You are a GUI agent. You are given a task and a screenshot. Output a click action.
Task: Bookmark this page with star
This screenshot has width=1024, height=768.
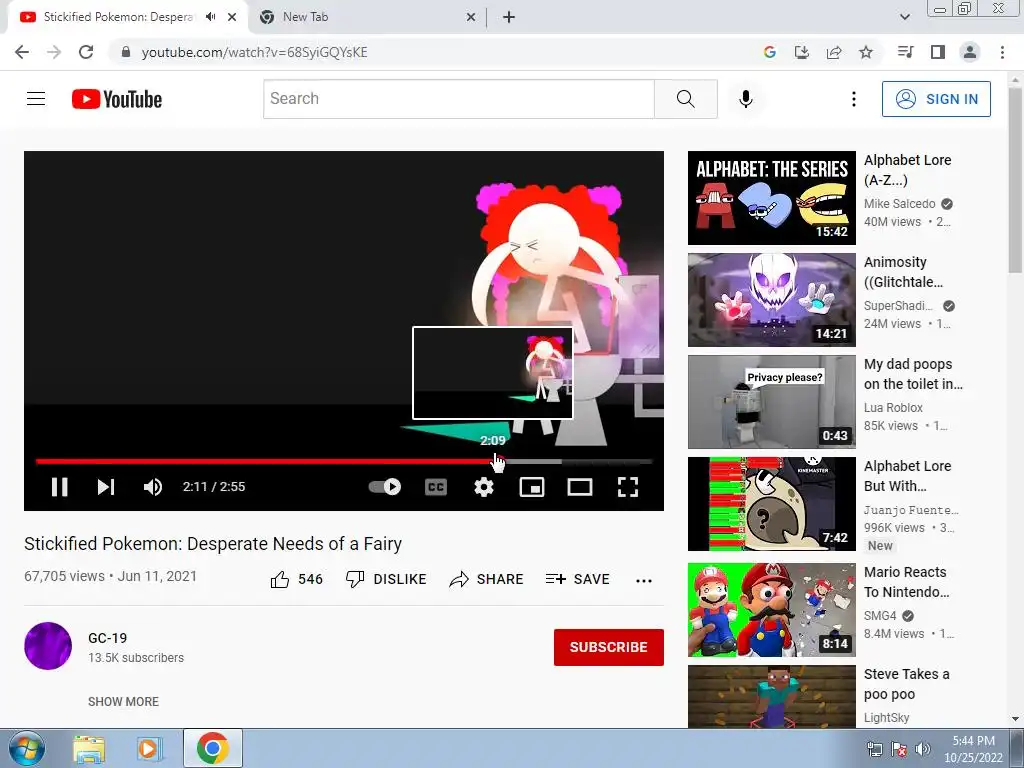click(x=866, y=52)
